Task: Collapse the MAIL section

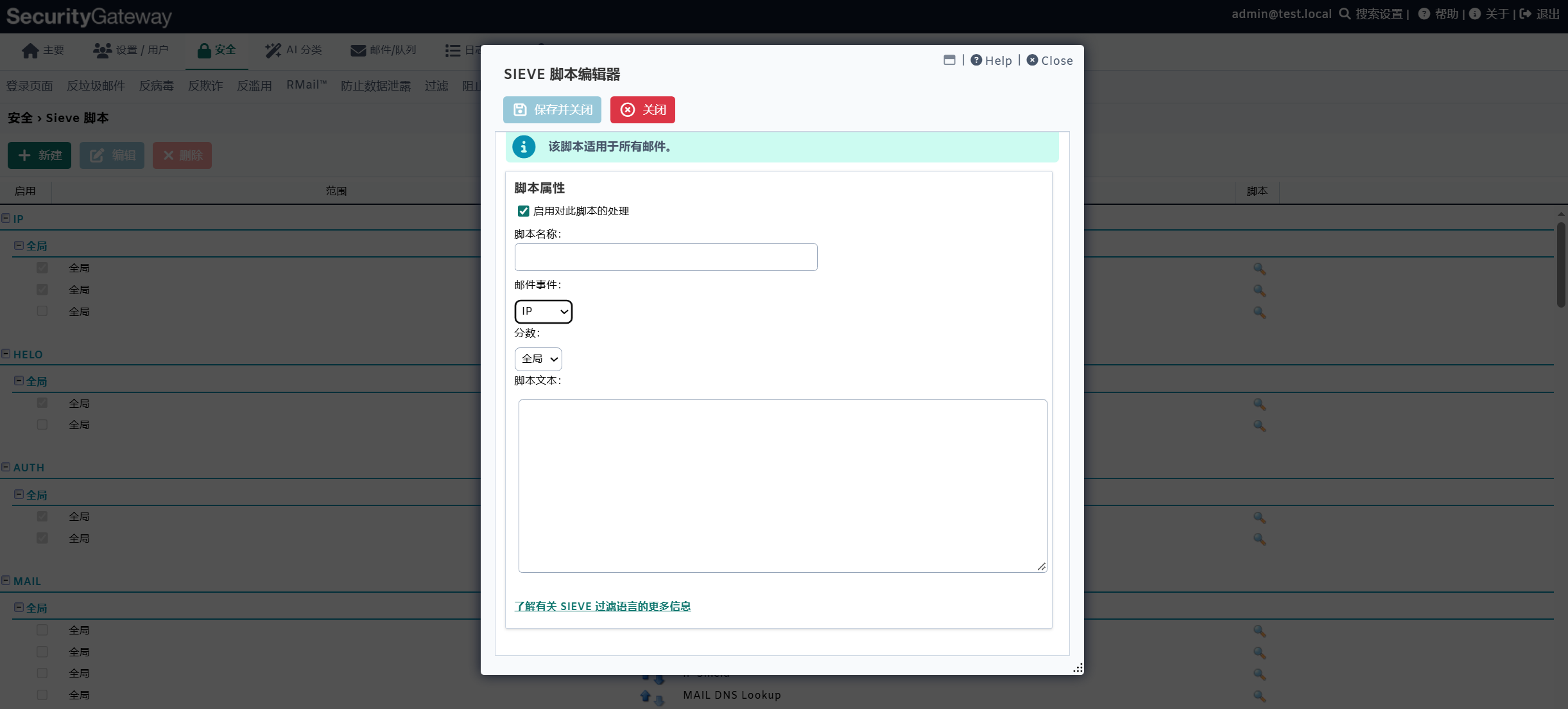Action: click(6, 581)
